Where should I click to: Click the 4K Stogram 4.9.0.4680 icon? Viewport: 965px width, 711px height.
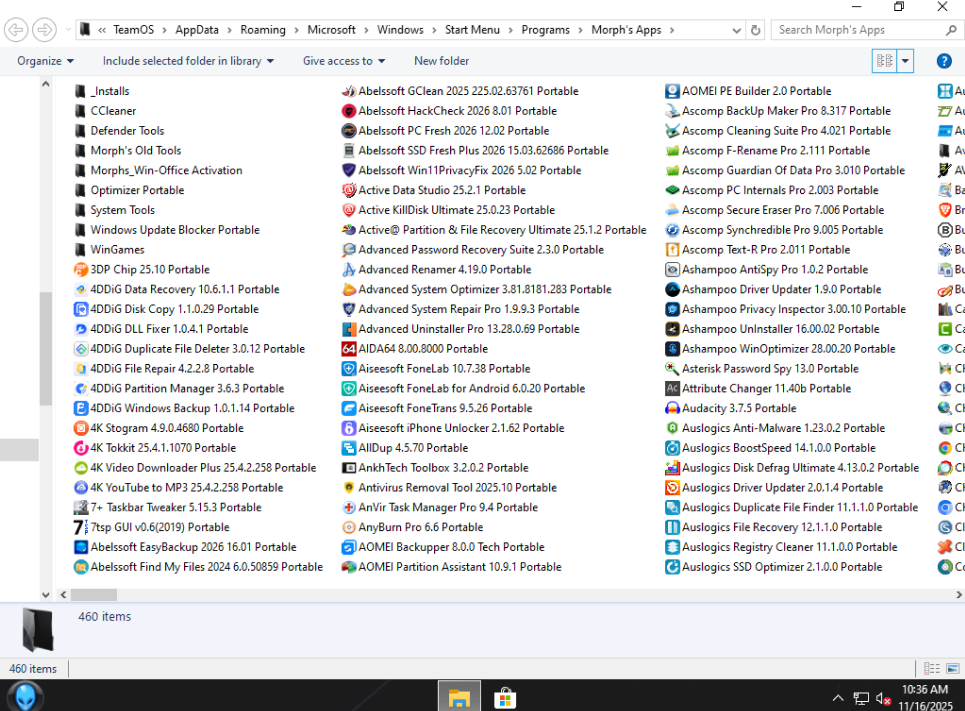(81, 428)
